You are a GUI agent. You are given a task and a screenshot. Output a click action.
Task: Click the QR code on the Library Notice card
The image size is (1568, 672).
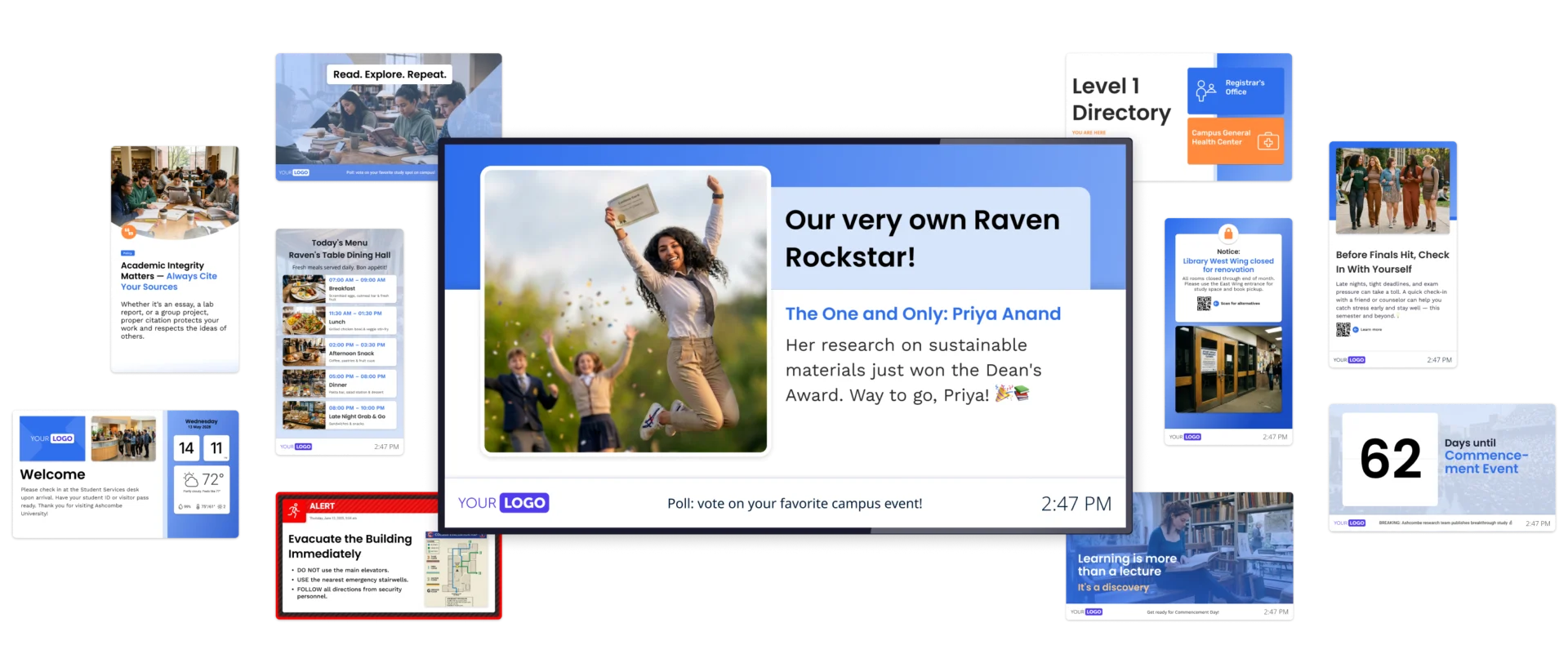pyautogui.click(x=1204, y=304)
